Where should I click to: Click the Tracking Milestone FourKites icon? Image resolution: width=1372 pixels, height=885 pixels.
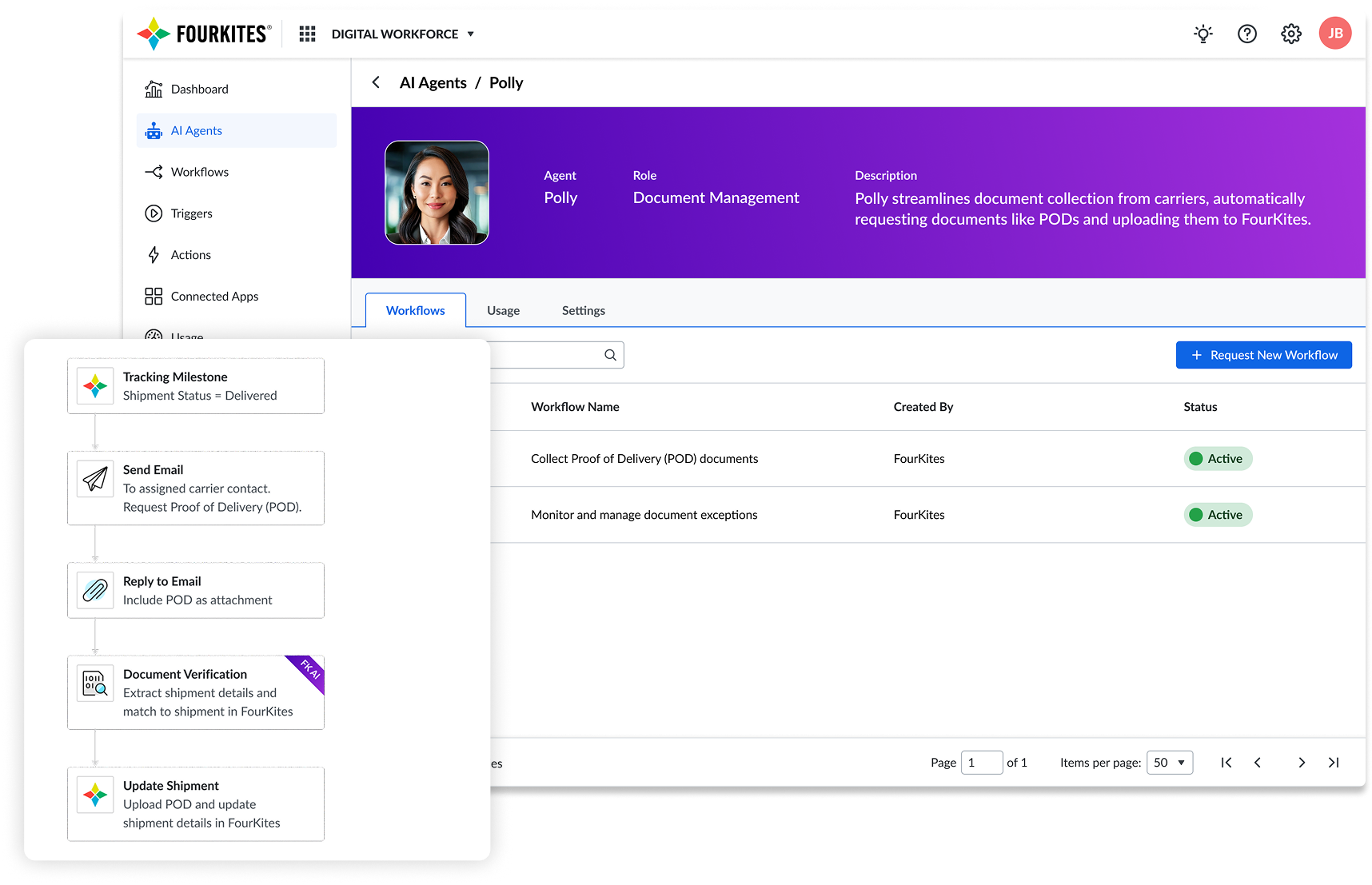(95, 386)
